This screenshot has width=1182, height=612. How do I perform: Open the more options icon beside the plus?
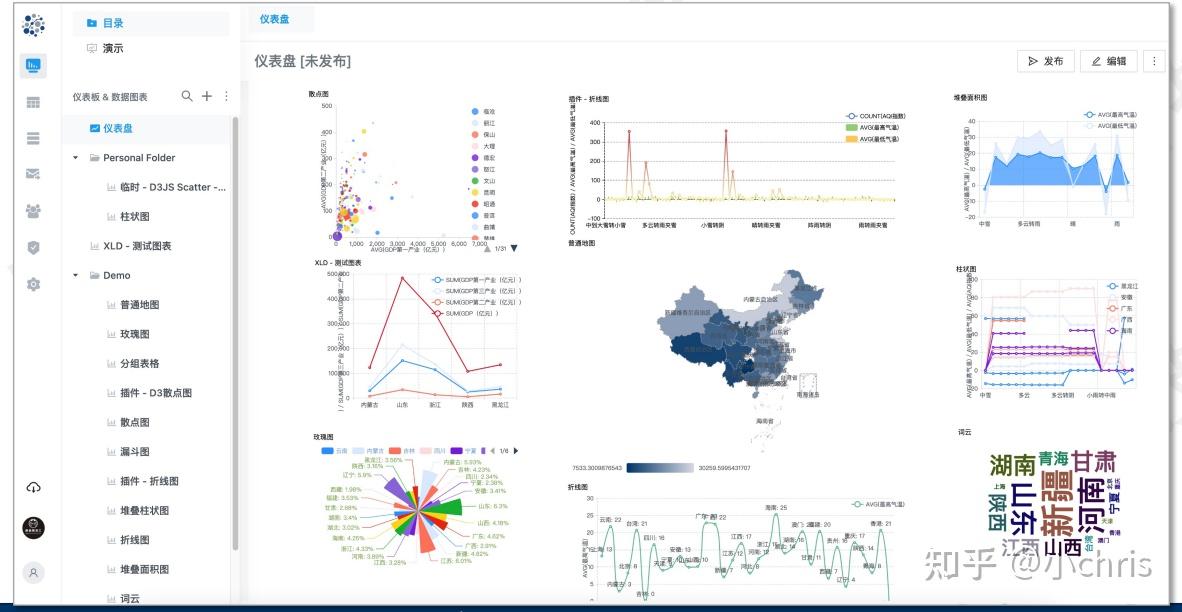pos(226,97)
